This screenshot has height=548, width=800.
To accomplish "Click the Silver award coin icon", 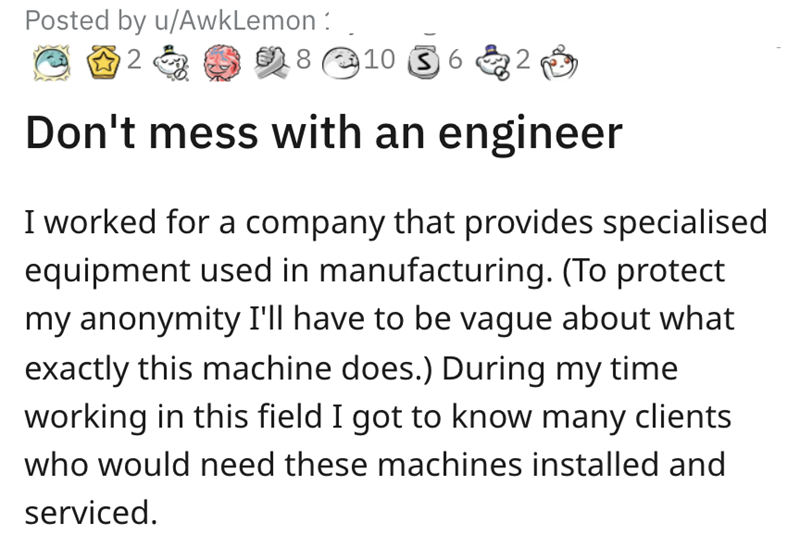I will (424, 64).
